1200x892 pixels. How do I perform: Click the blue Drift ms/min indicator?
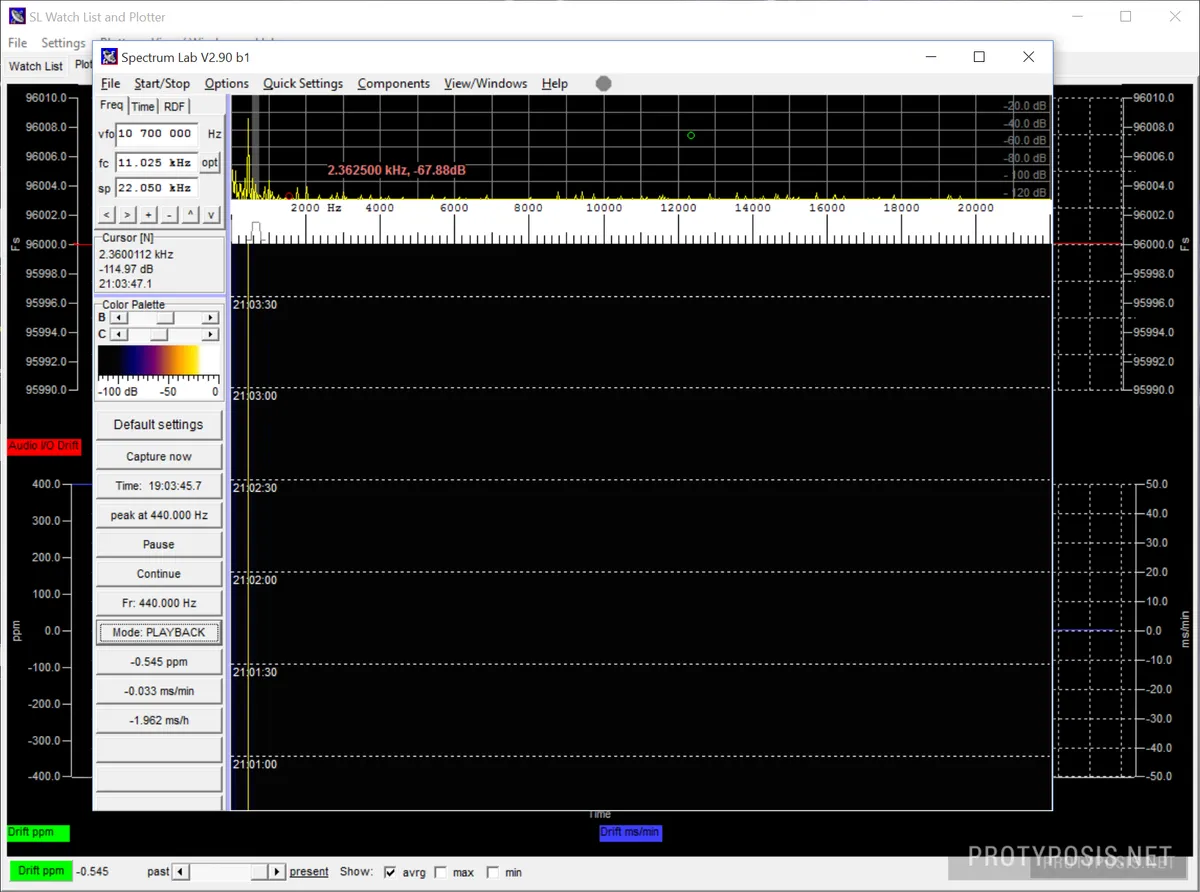coord(630,832)
